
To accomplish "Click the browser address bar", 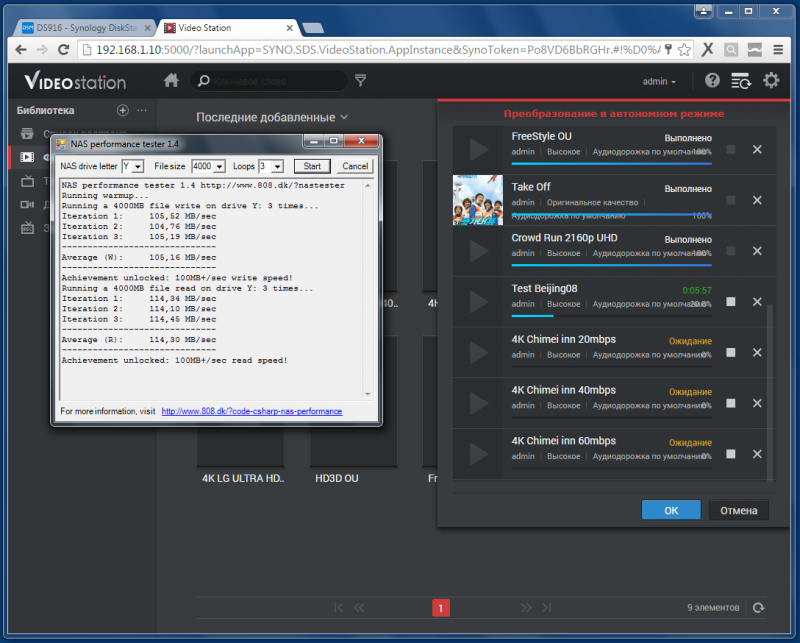I will click(x=378, y=50).
